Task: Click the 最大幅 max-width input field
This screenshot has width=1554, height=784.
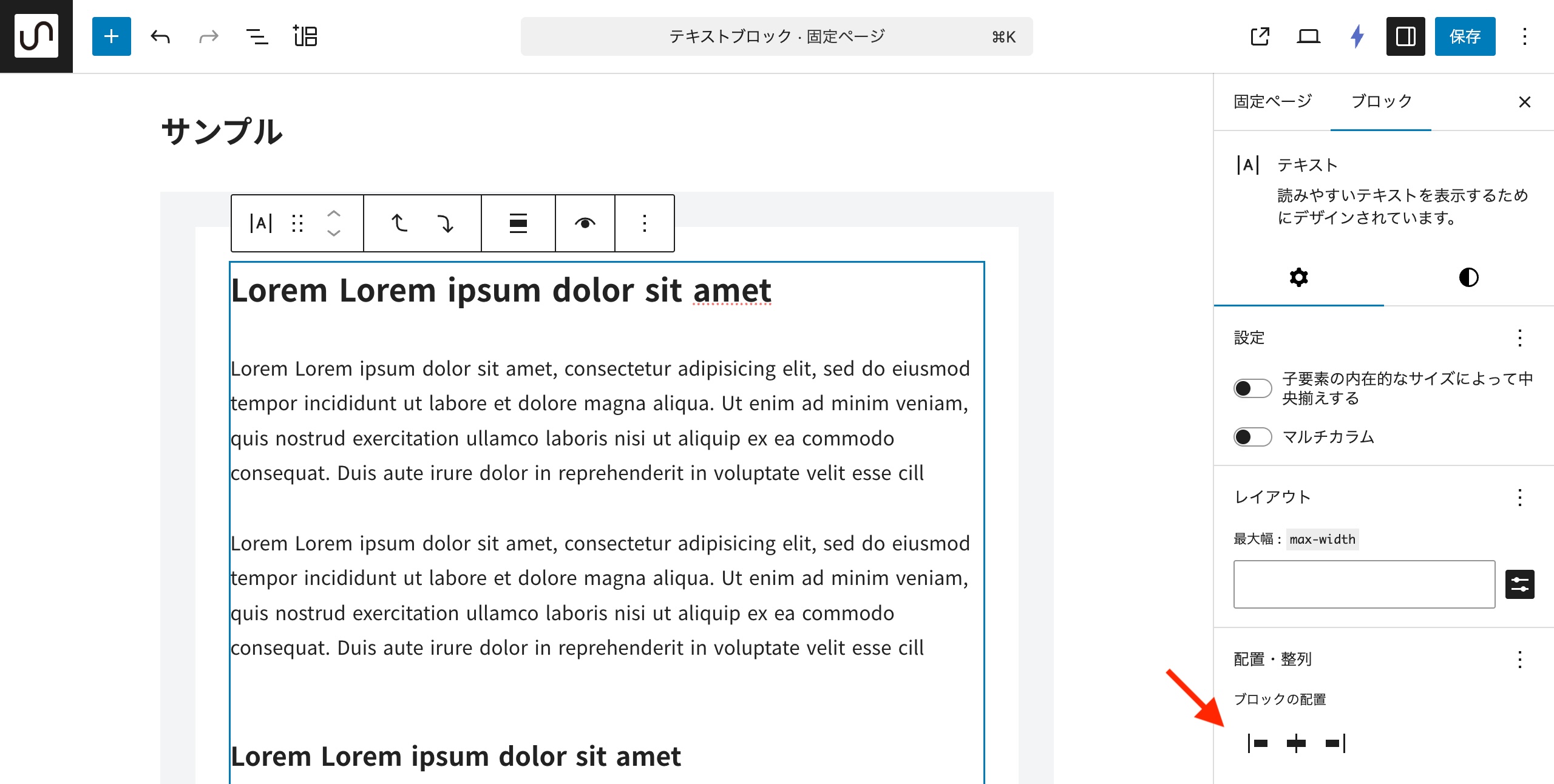Action: tap(1363, 584)
